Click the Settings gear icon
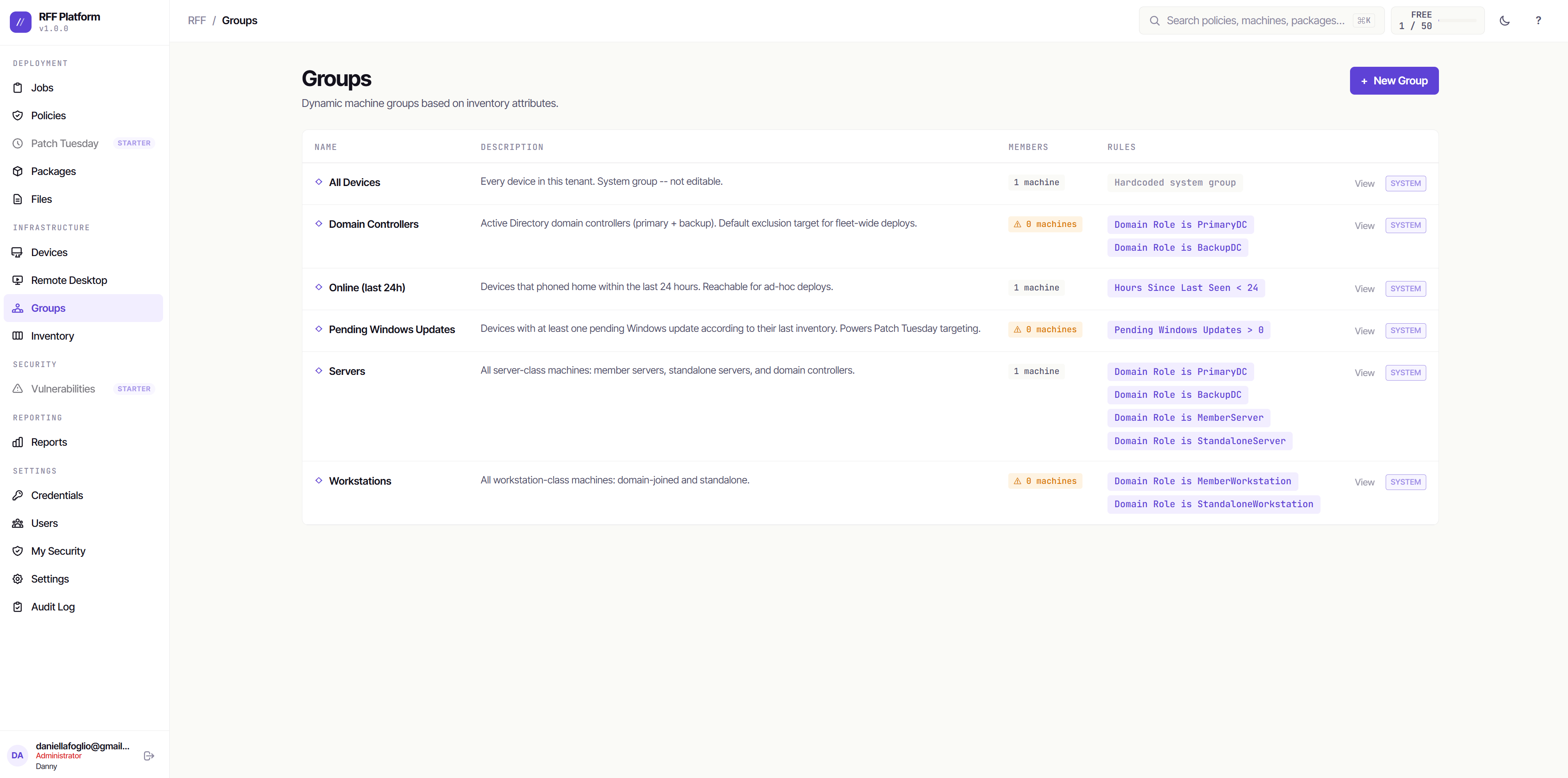The width and height of the screenshot is (1568, 778). [x=18, y=579]
